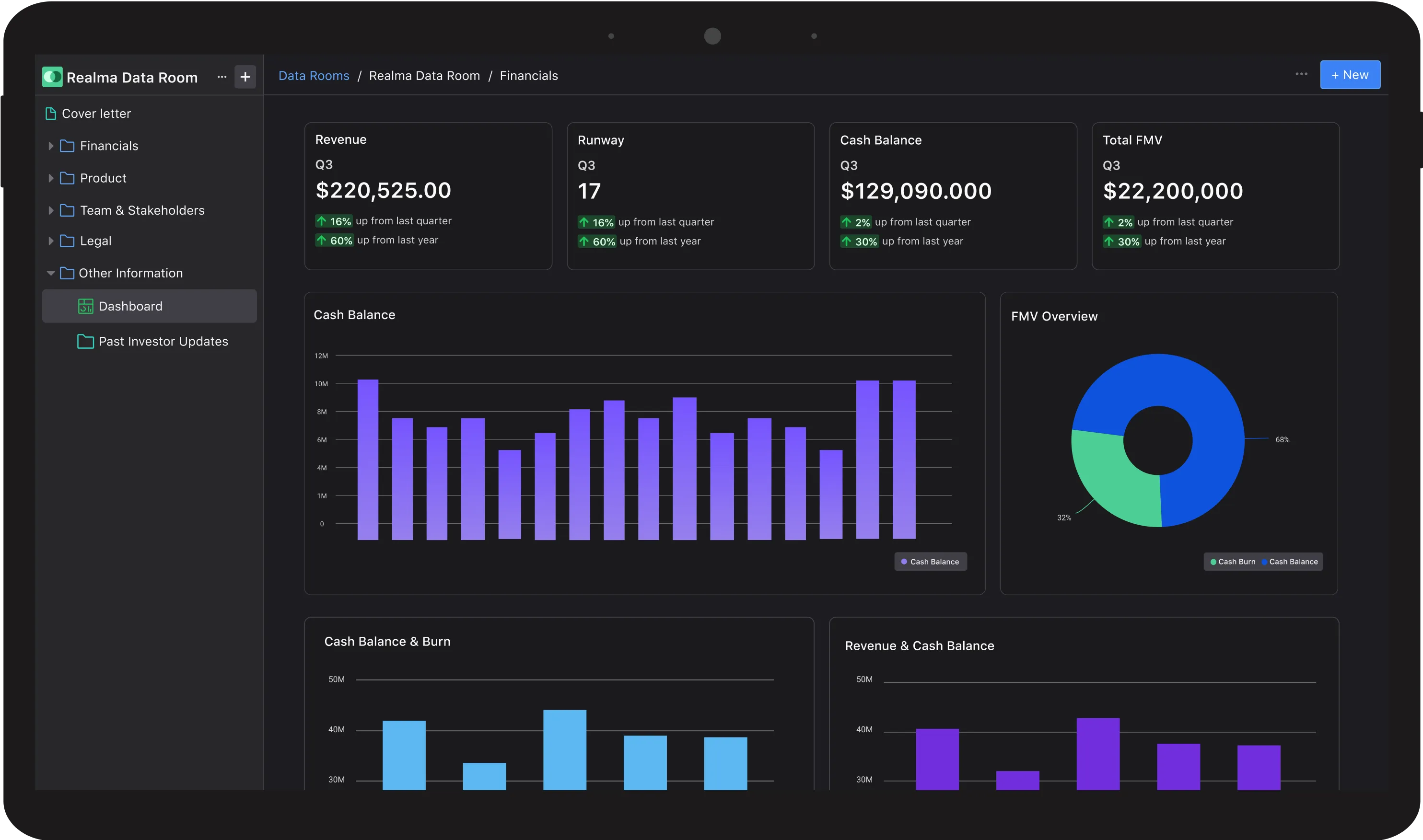Open the Cover letter document
Image resolution: width=1423 pixels, height=840 pixels.
tap(96, 113)
